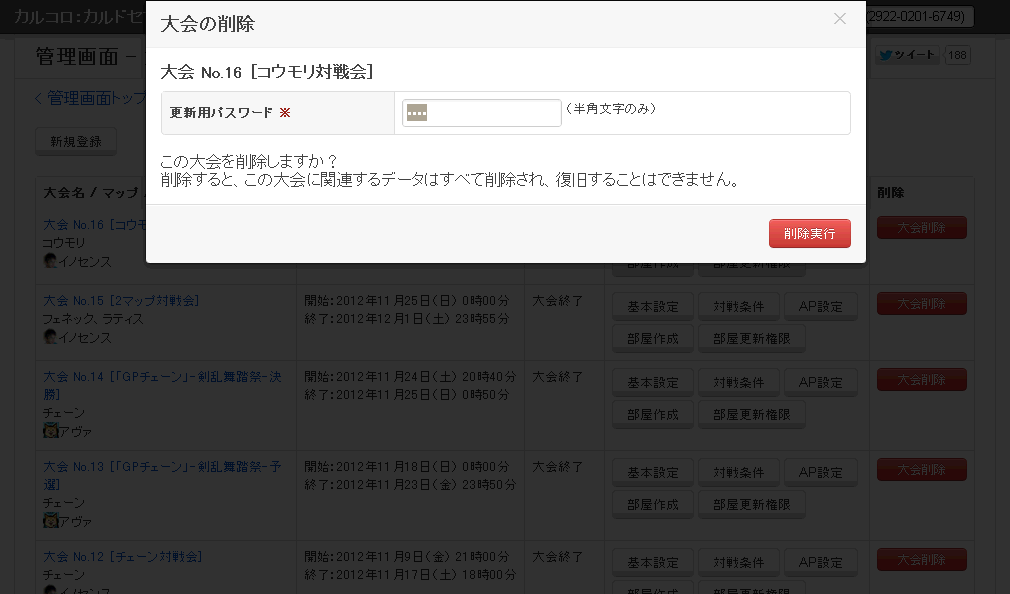Click アヴァ avatar icon in No.14 row
Image resolution: width=1010 pixels, height=594 pixels.
pyautogui.click(x=50, y=431)
